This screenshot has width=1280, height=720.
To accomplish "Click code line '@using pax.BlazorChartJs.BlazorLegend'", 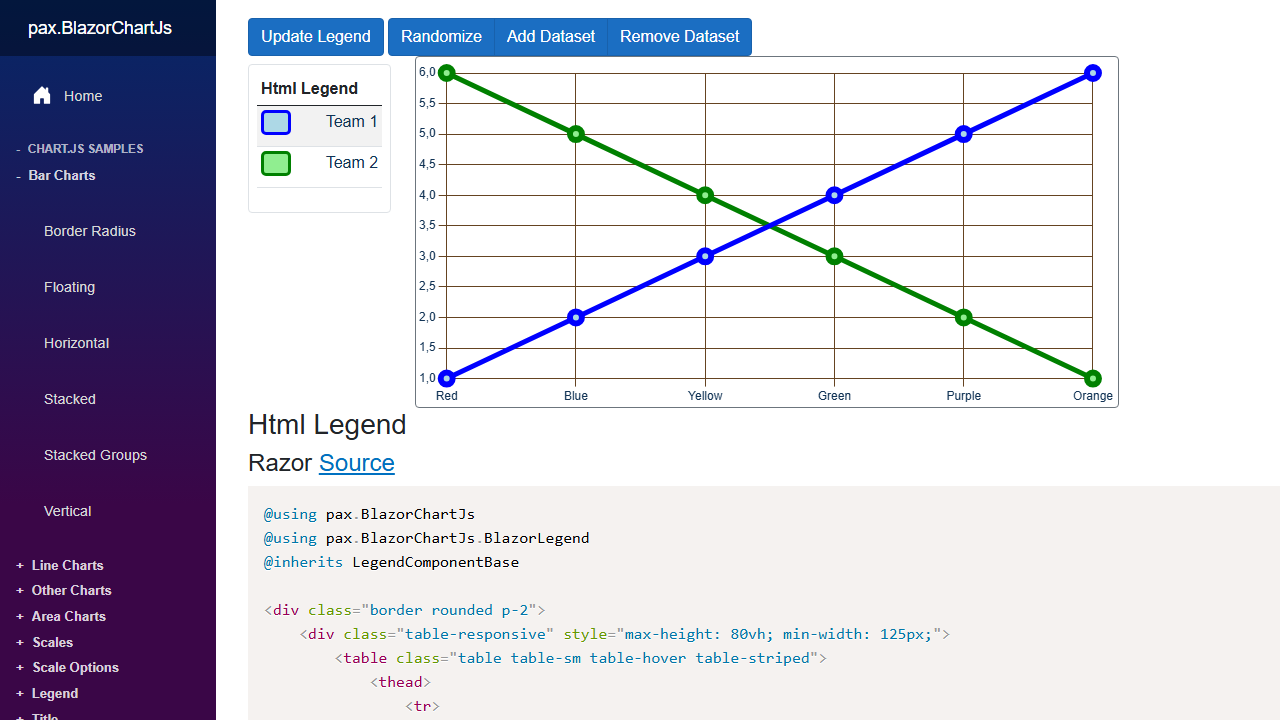I will [x=426, y=538].
